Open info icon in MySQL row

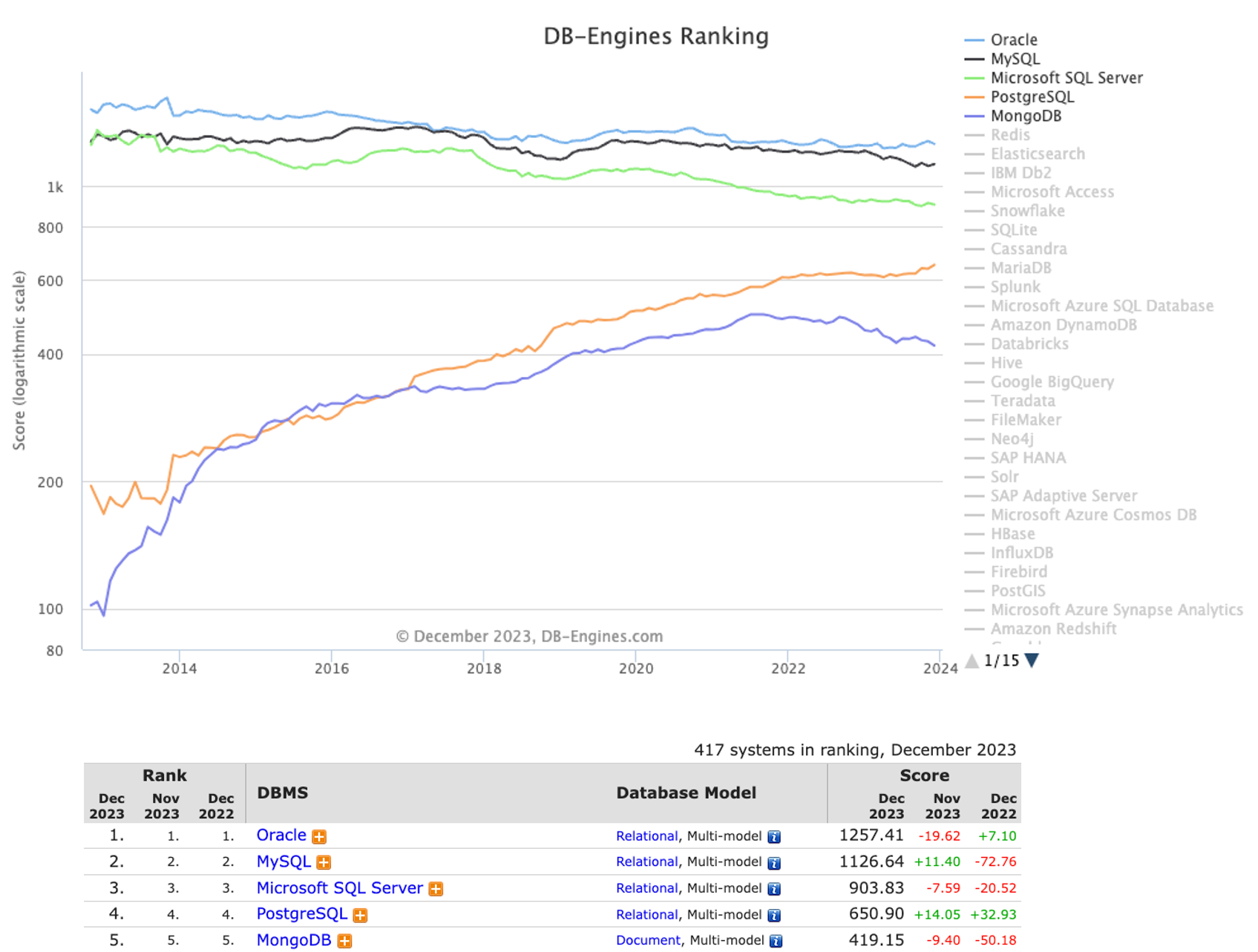pos(774,863)
